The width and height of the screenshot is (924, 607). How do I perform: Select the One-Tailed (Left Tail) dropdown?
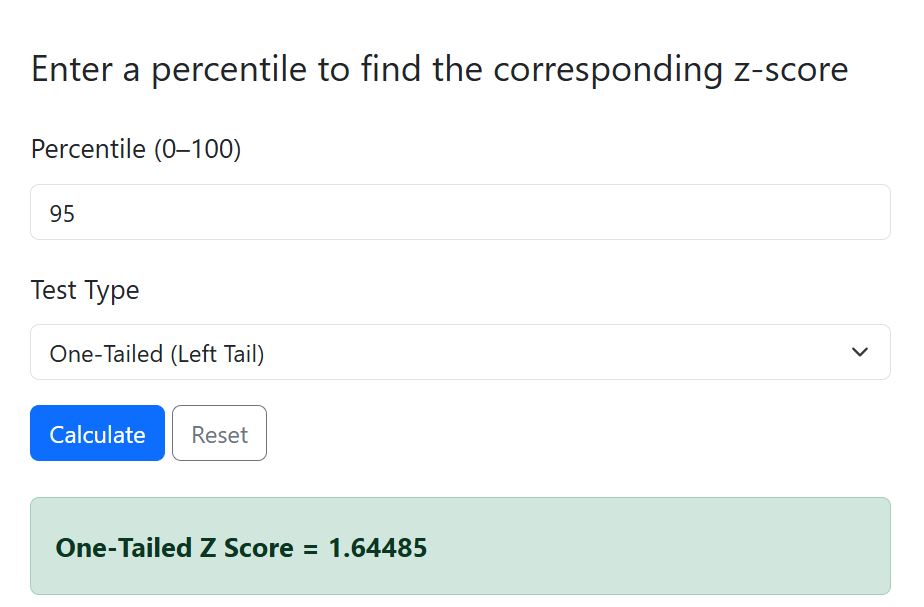[x=460, y=352]
